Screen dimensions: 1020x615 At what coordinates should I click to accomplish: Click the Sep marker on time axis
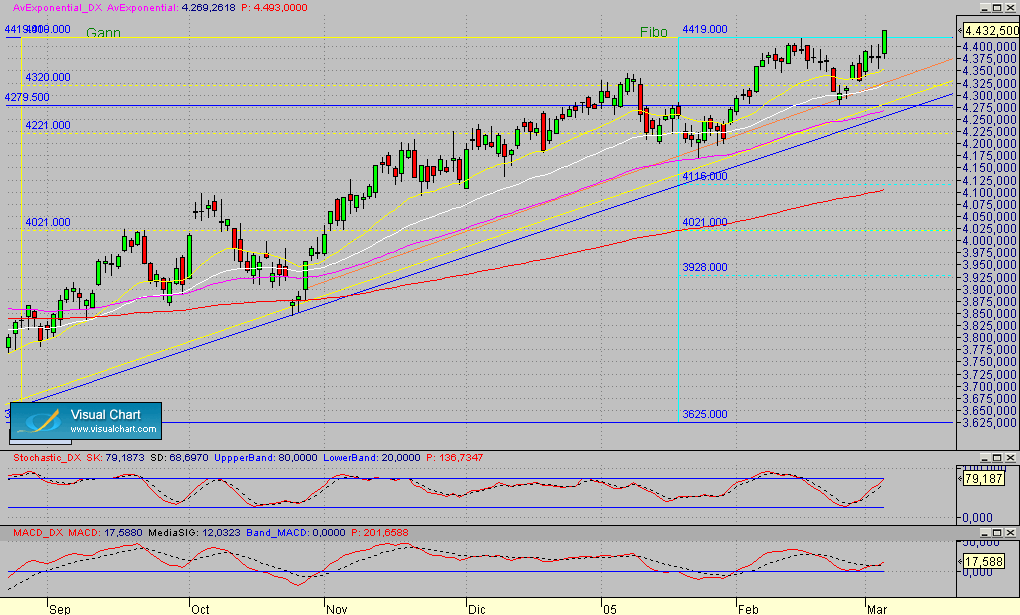59,609
